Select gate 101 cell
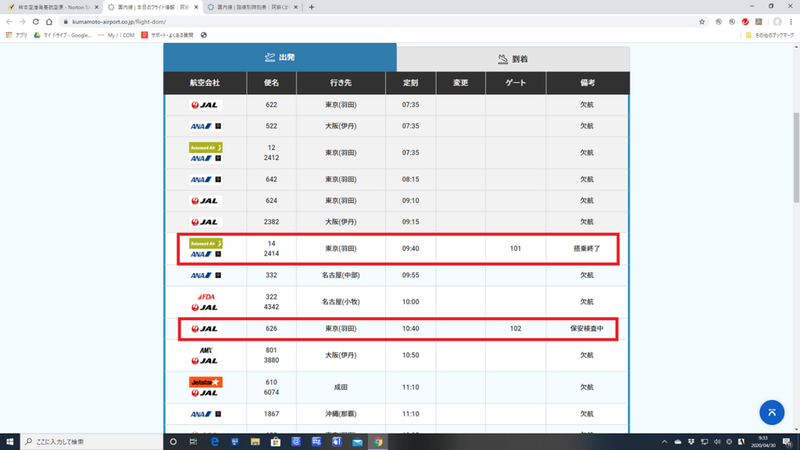Screen dimensions: 800x450 coord(515,248)
